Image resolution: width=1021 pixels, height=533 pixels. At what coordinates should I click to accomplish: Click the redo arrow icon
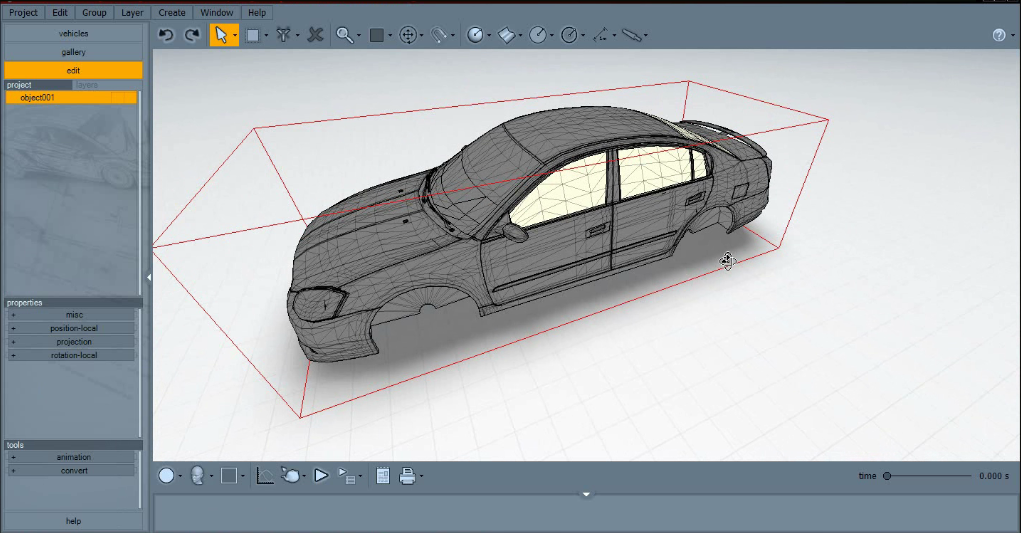click(192, 35)
